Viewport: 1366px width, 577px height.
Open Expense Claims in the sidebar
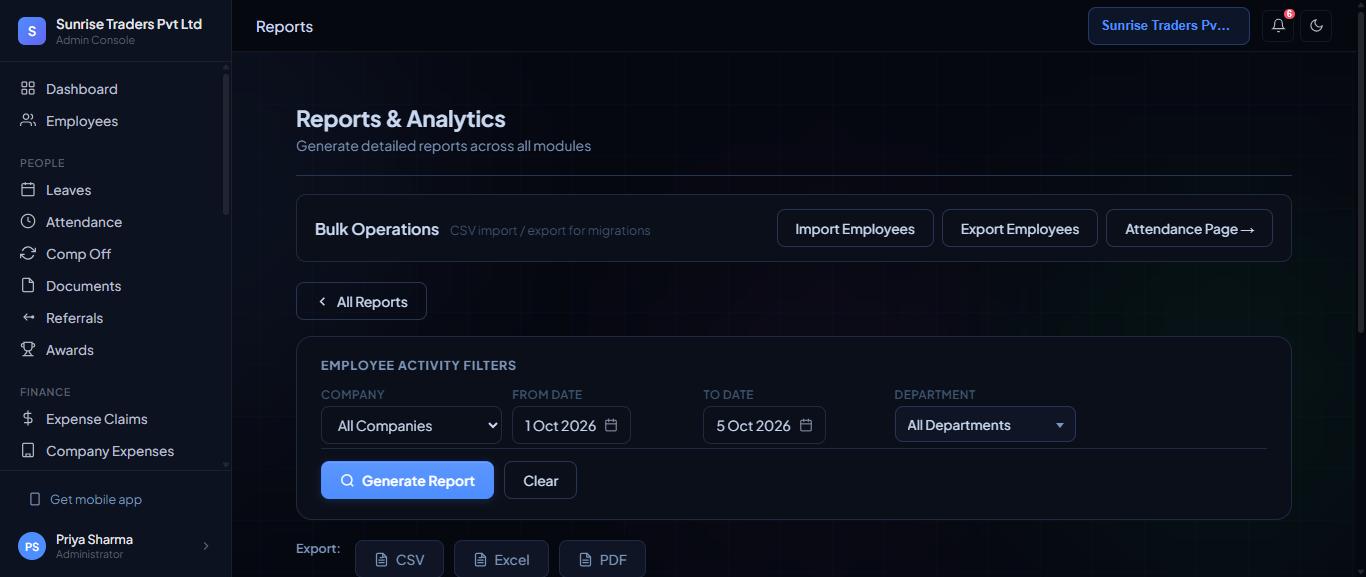[115, 419]
